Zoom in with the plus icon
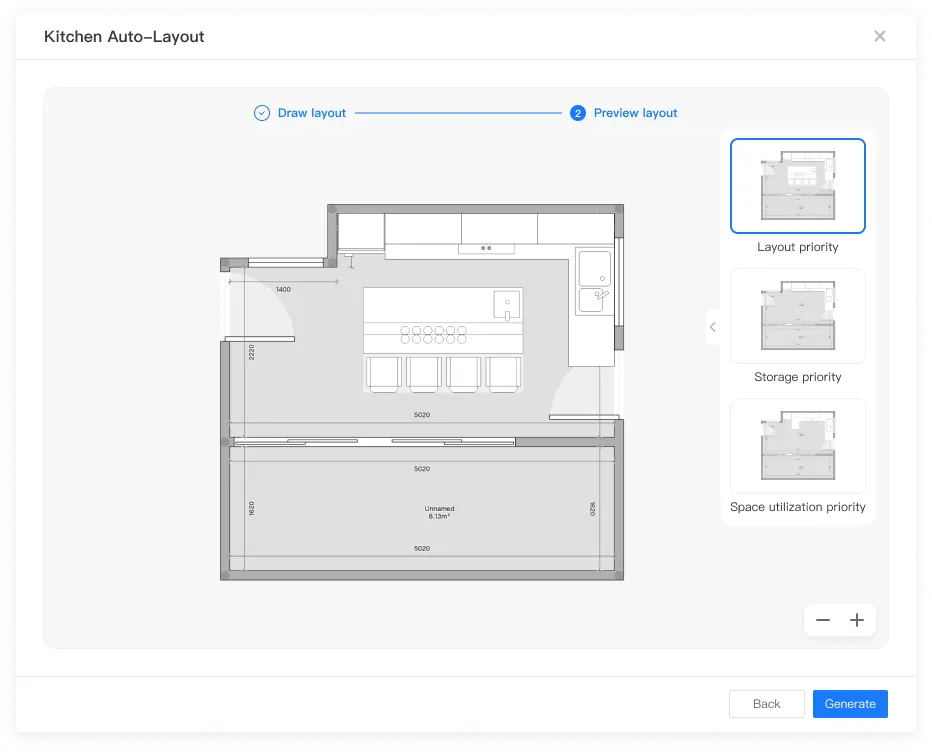 click(857, 620)
